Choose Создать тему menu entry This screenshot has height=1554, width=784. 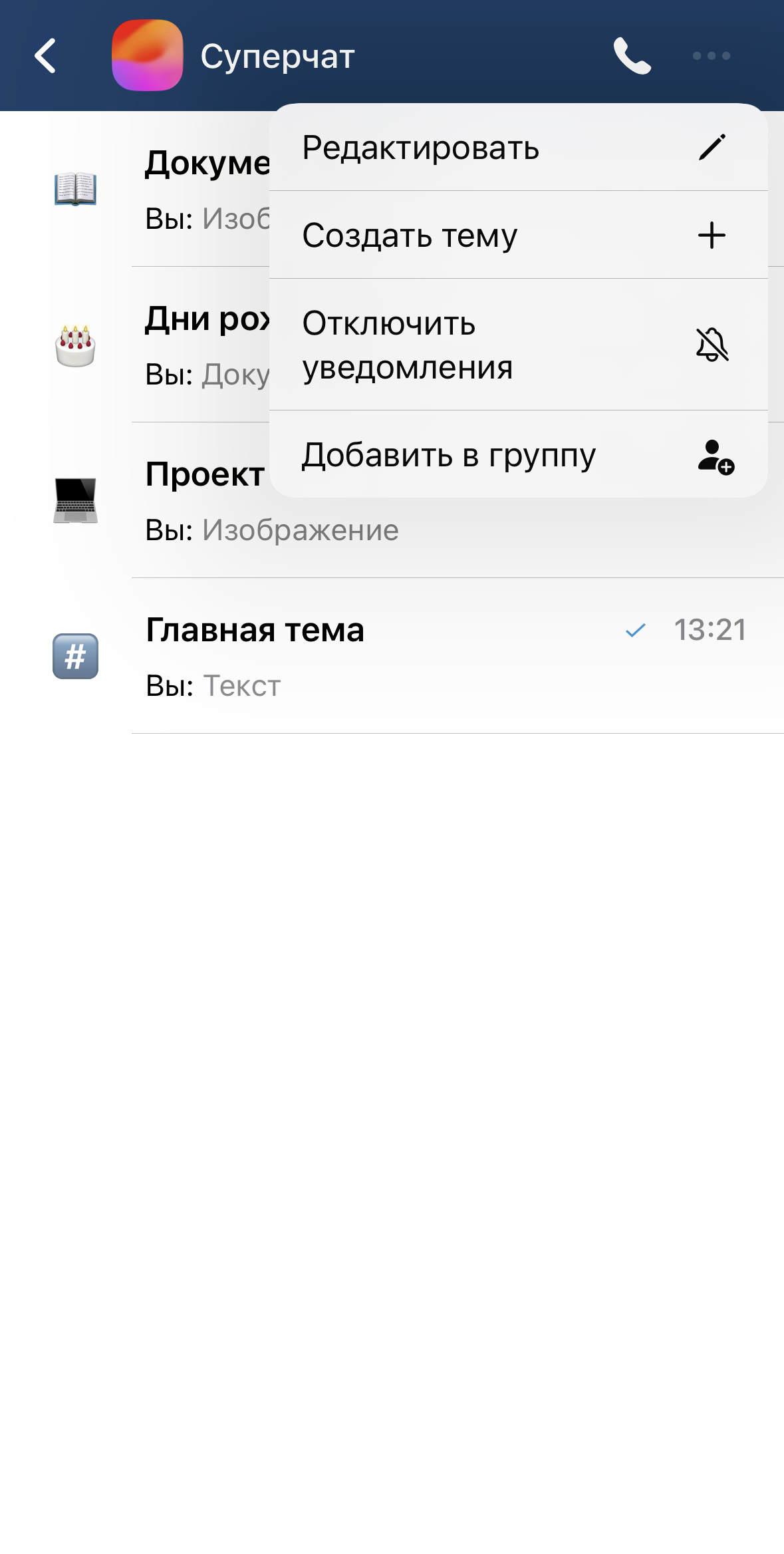(410, 235)
